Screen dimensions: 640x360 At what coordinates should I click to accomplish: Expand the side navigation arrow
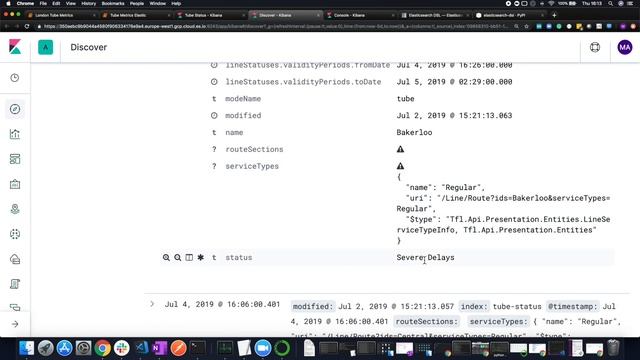15,324
